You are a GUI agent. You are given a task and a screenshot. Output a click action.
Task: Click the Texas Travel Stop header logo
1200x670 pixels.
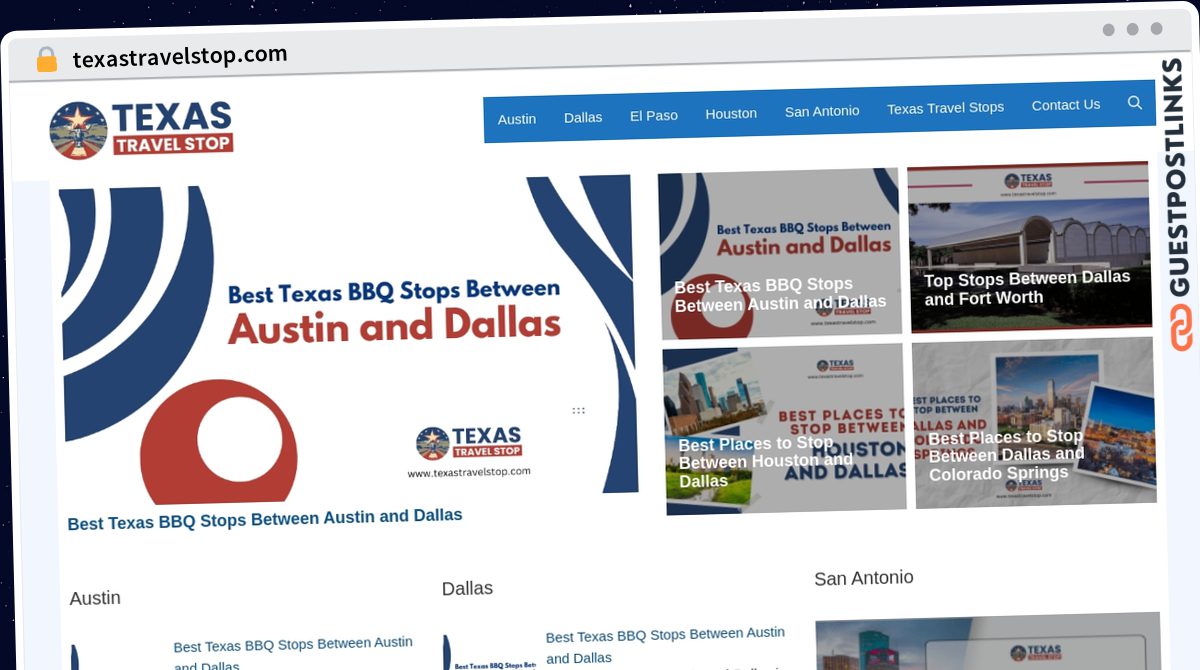(141, 130)
